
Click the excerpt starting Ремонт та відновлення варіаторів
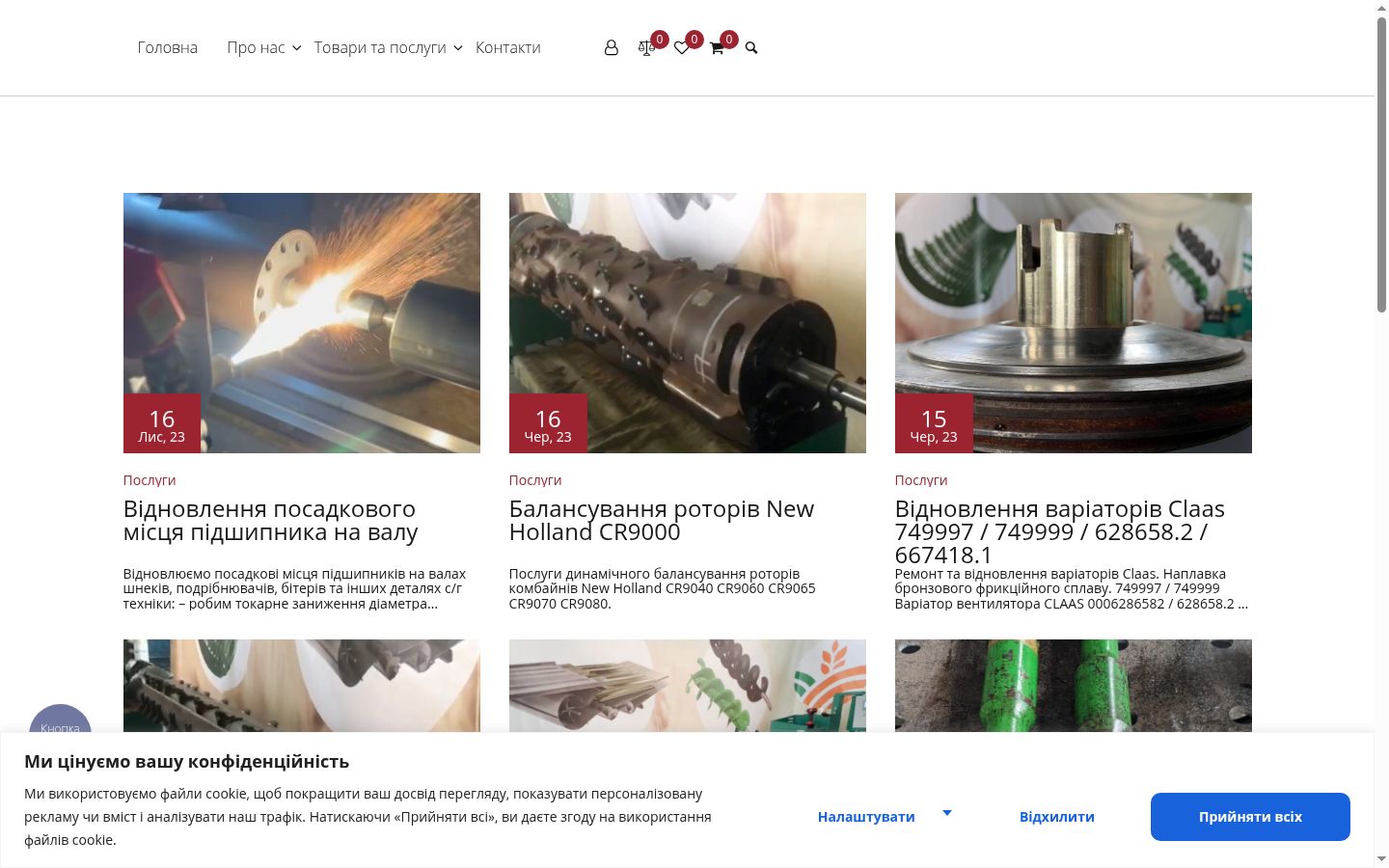point(1072,588)
